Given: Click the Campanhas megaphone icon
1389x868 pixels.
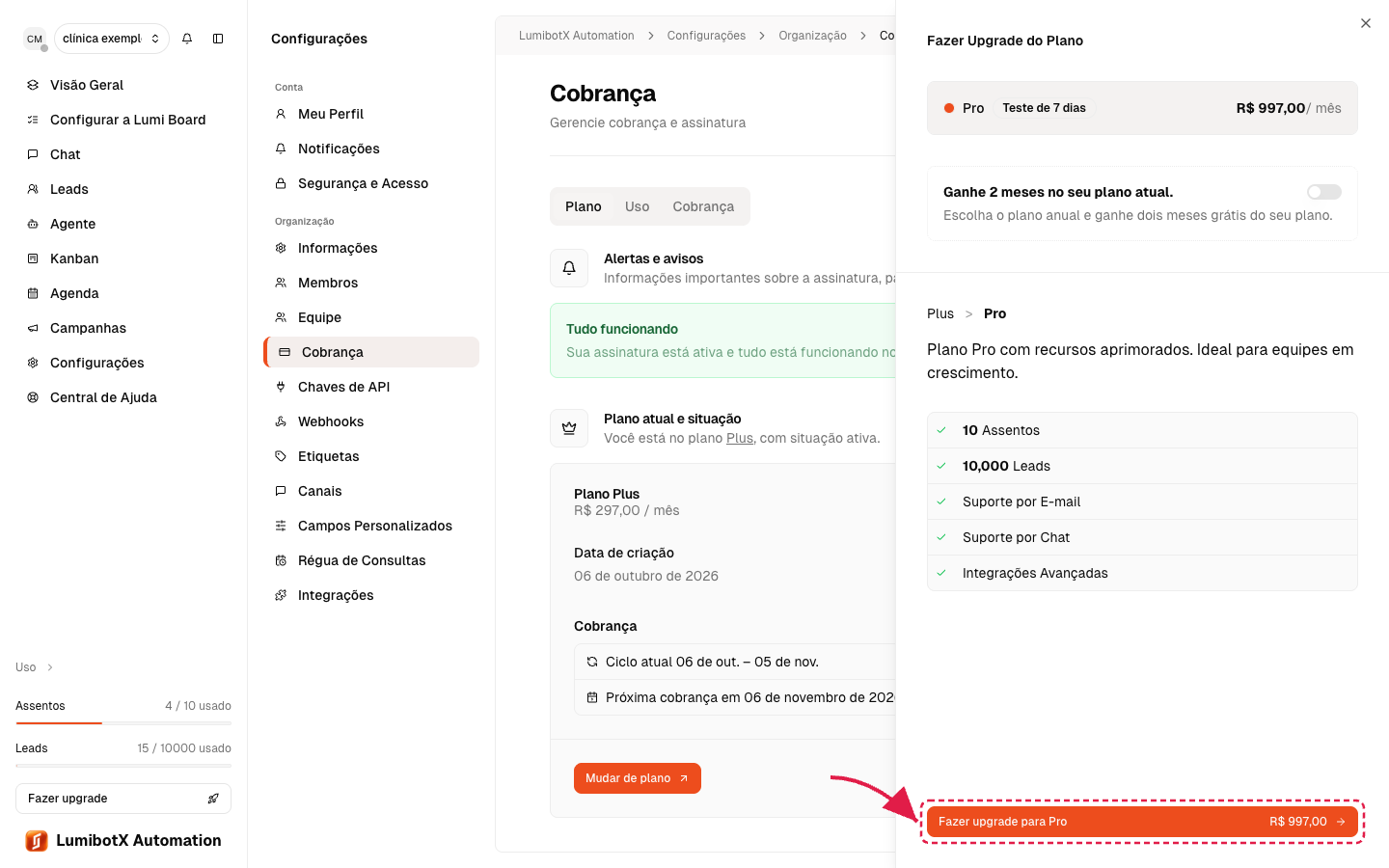Looking at the screenshot, I should (x=33, y=328).
